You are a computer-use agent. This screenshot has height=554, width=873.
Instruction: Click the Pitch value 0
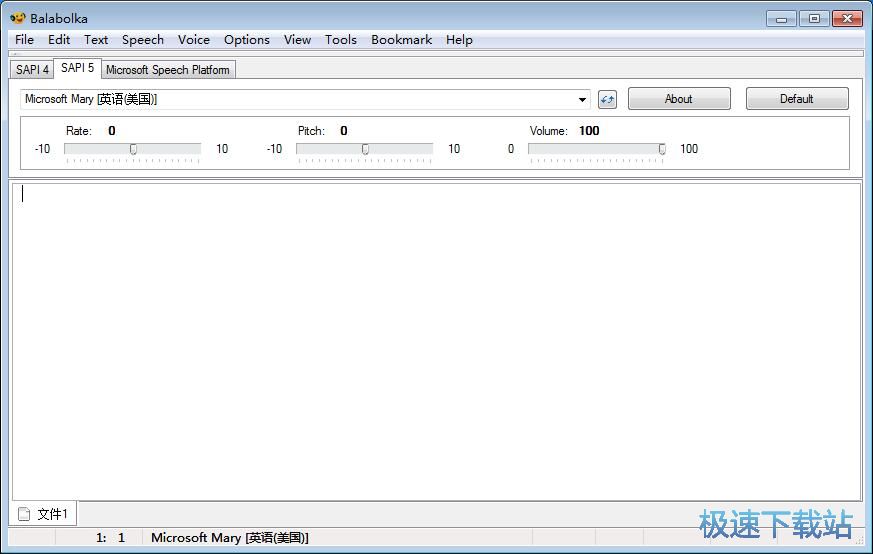344,131
